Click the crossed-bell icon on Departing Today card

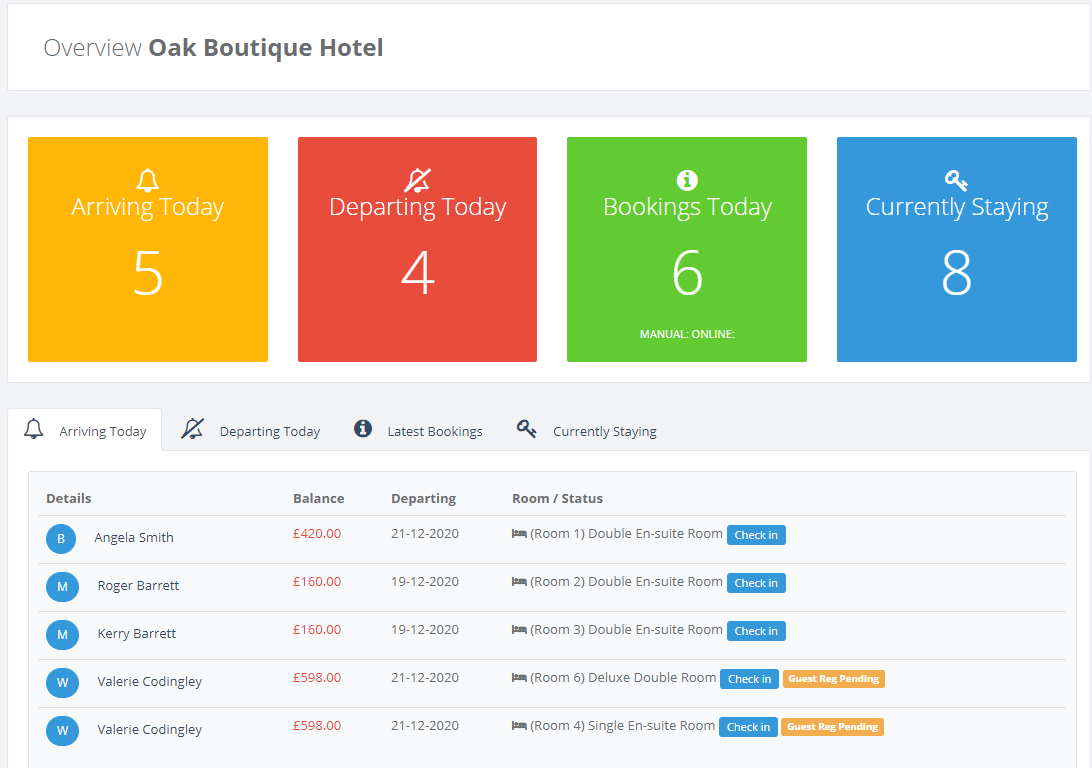click(x=417, y=180)
